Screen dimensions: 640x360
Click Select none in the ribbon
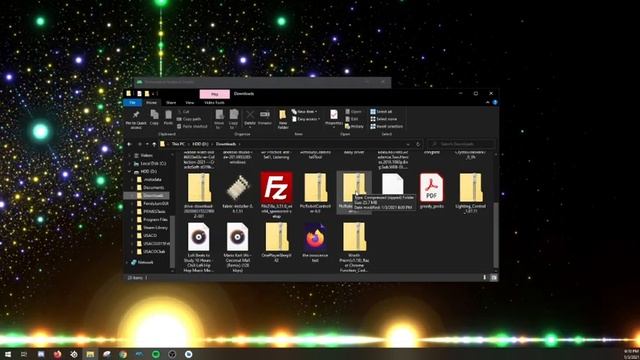pos(384,119)
